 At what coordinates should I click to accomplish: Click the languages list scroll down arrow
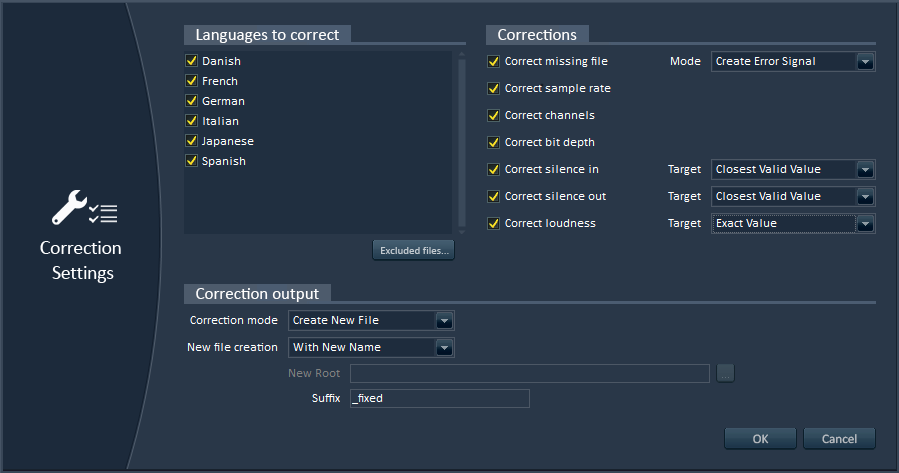coord(462,231)
